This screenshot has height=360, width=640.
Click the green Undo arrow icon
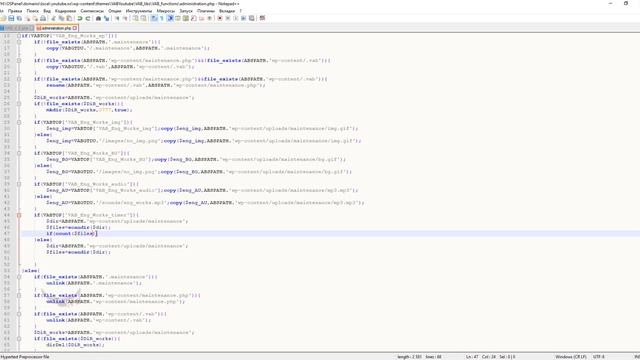(80, 18)
